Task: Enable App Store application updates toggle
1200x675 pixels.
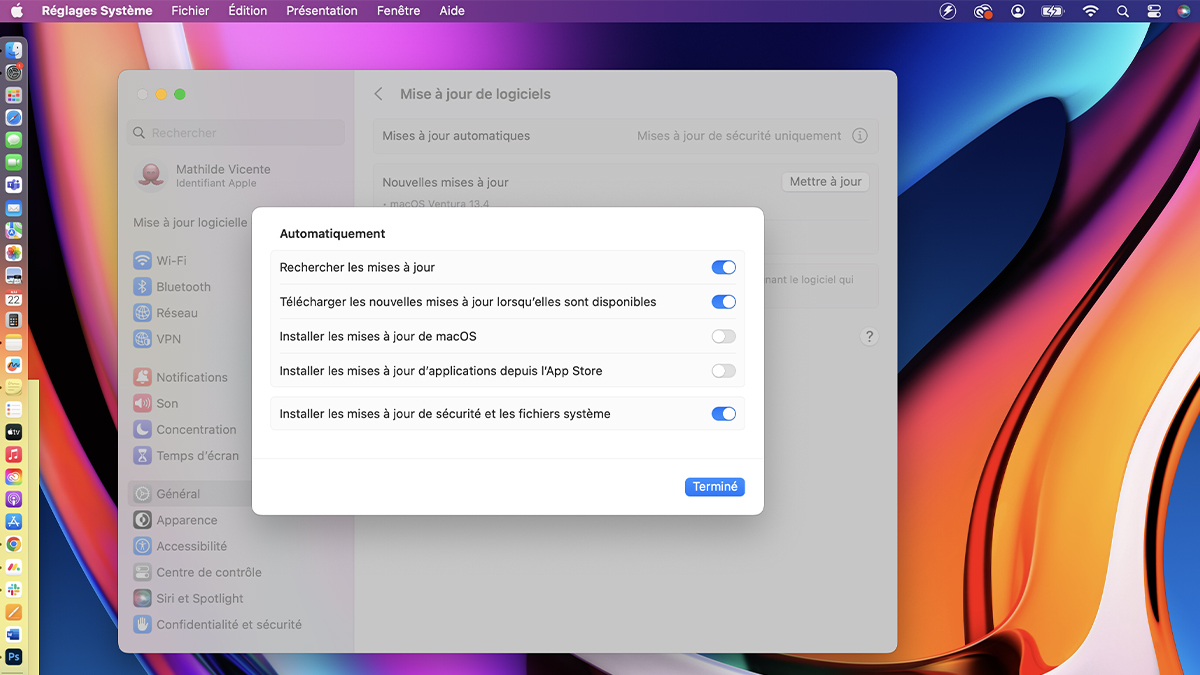Action: (724, 371)
